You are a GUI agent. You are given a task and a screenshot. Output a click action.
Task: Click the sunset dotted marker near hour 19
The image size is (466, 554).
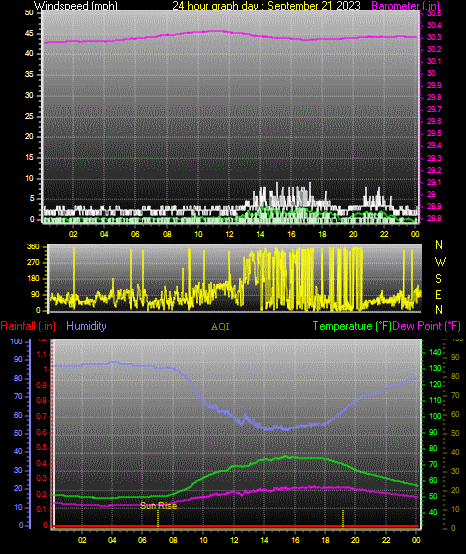click(343, 518)
